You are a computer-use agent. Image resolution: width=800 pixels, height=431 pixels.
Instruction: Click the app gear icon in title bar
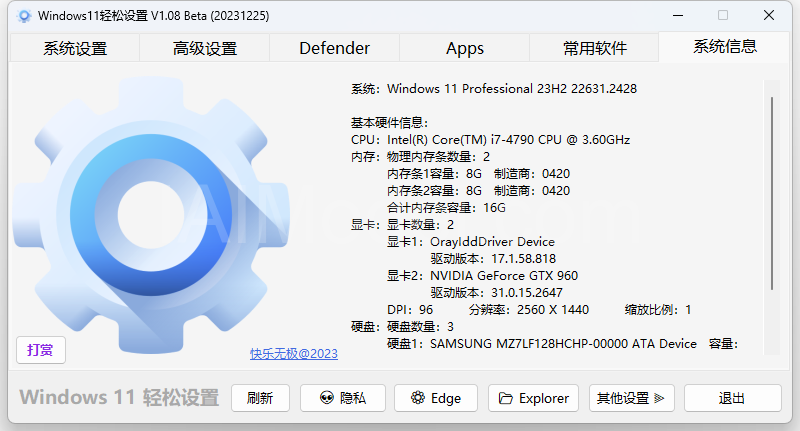24,16
